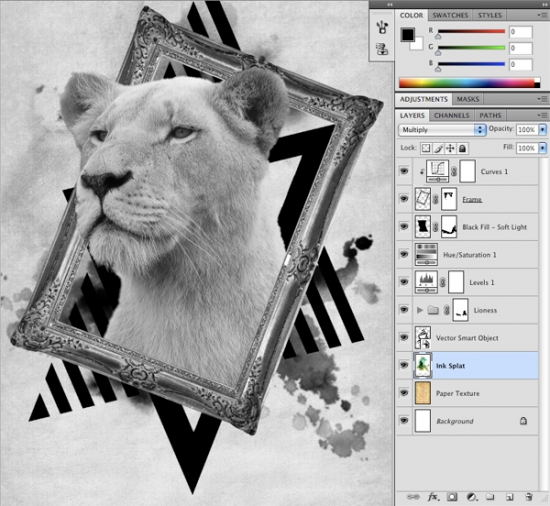Click the Frame layer mask thumbnail

pos(449,199)
